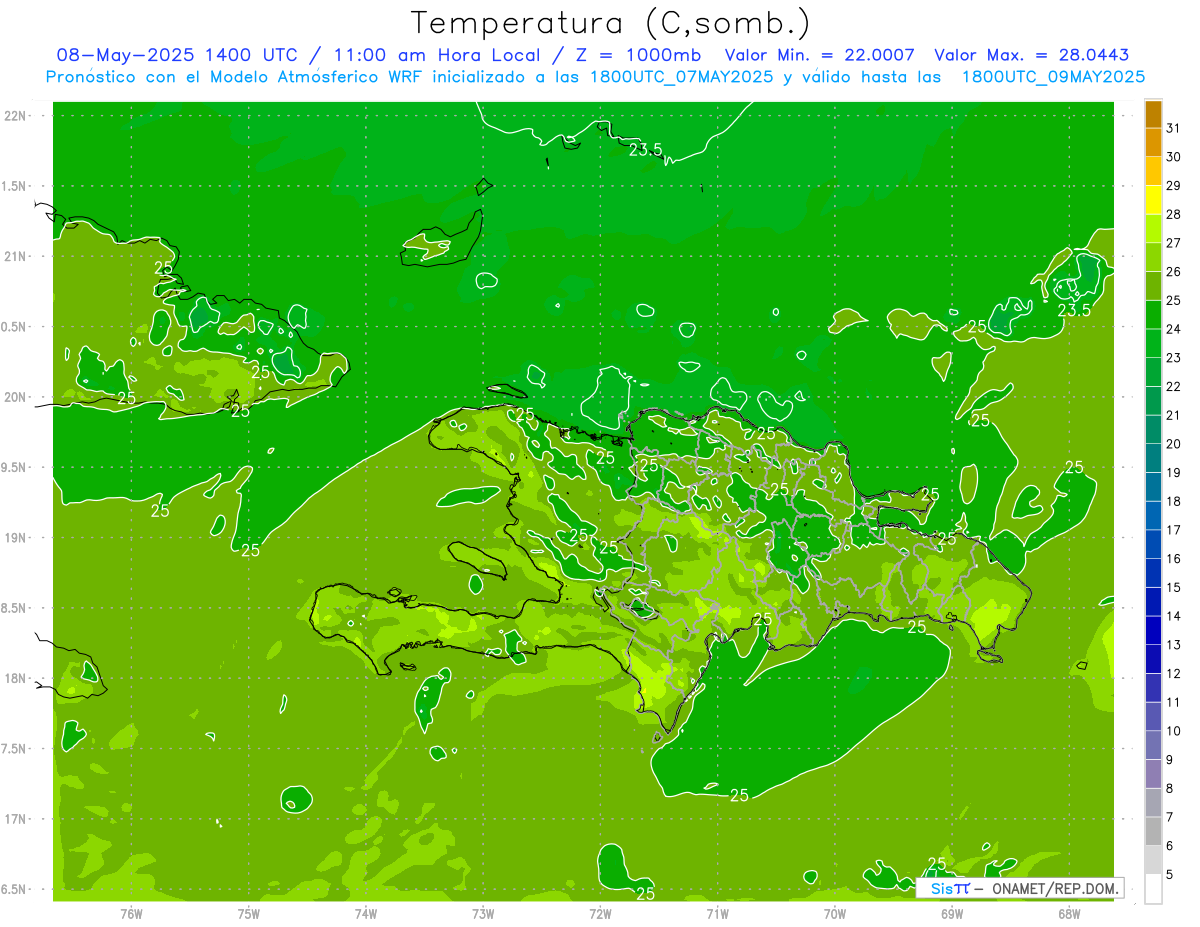Click the latitude axis label "17N"
This screenshot has width=1200, height=927.
[17, 819]
